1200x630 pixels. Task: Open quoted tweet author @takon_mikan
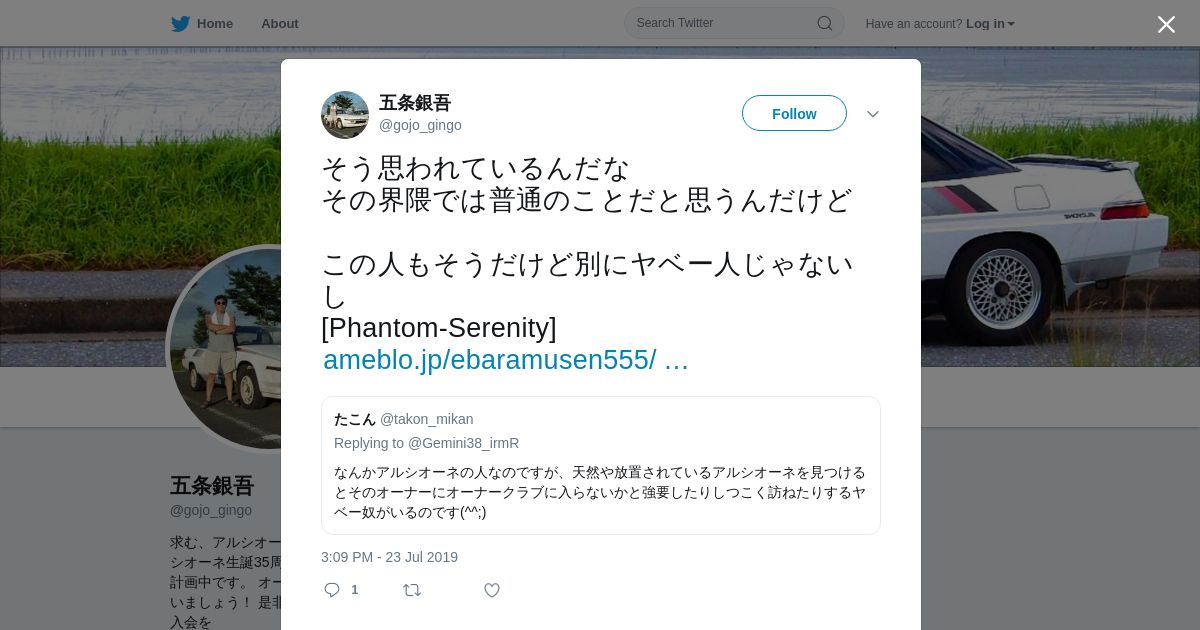[426, 419]
